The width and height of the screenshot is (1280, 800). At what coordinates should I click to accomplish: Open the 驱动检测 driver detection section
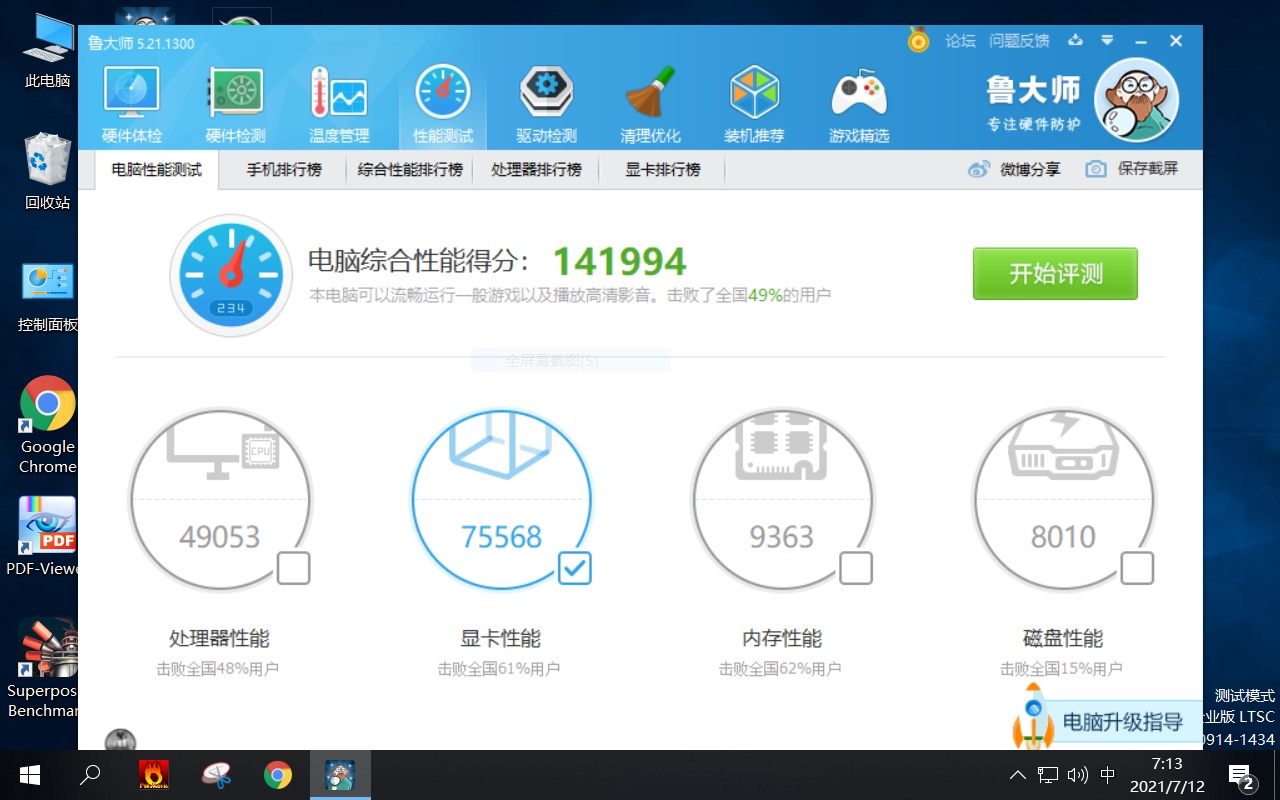point(546,104)
